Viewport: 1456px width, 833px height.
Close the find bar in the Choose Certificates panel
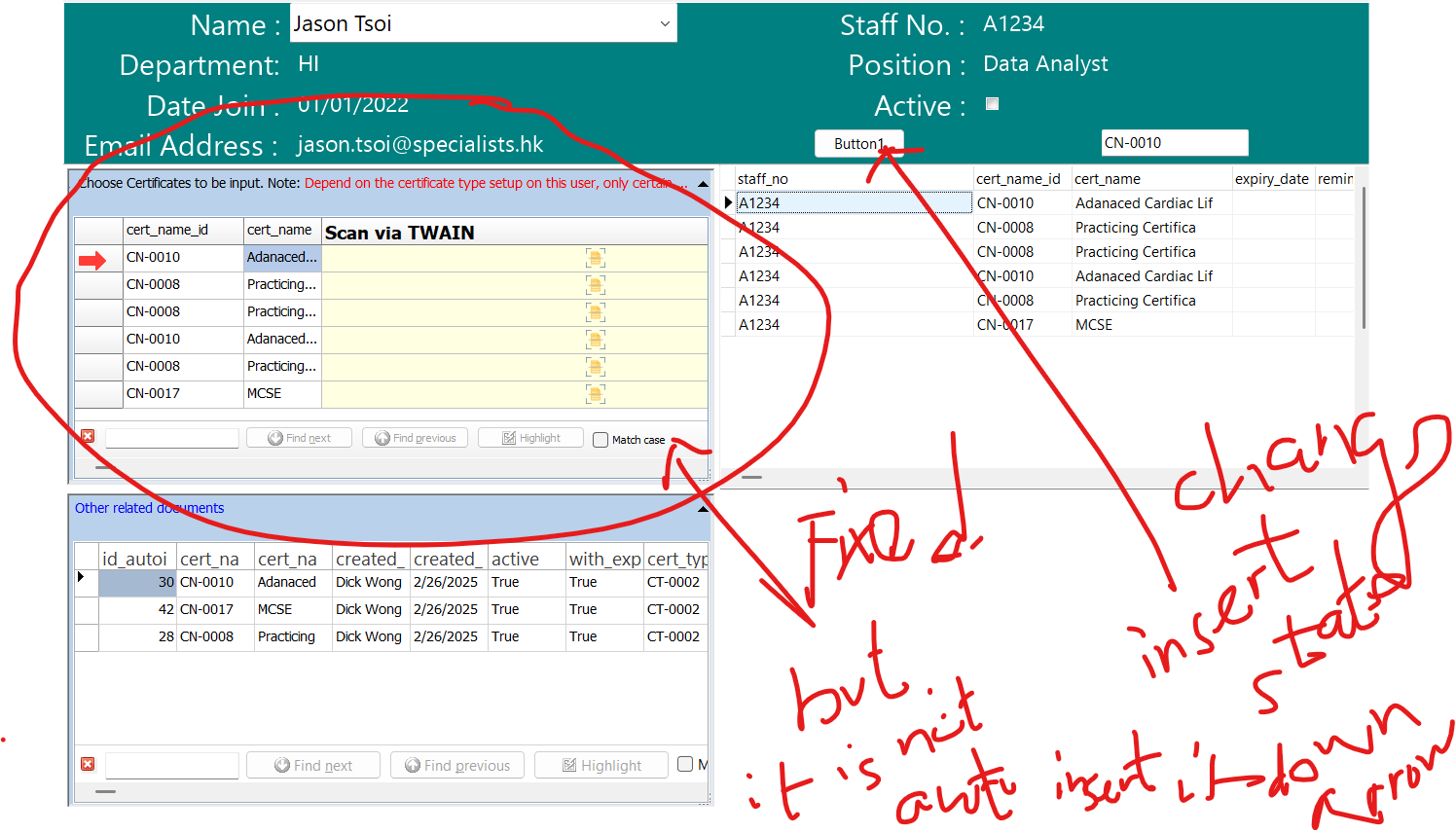88,436
